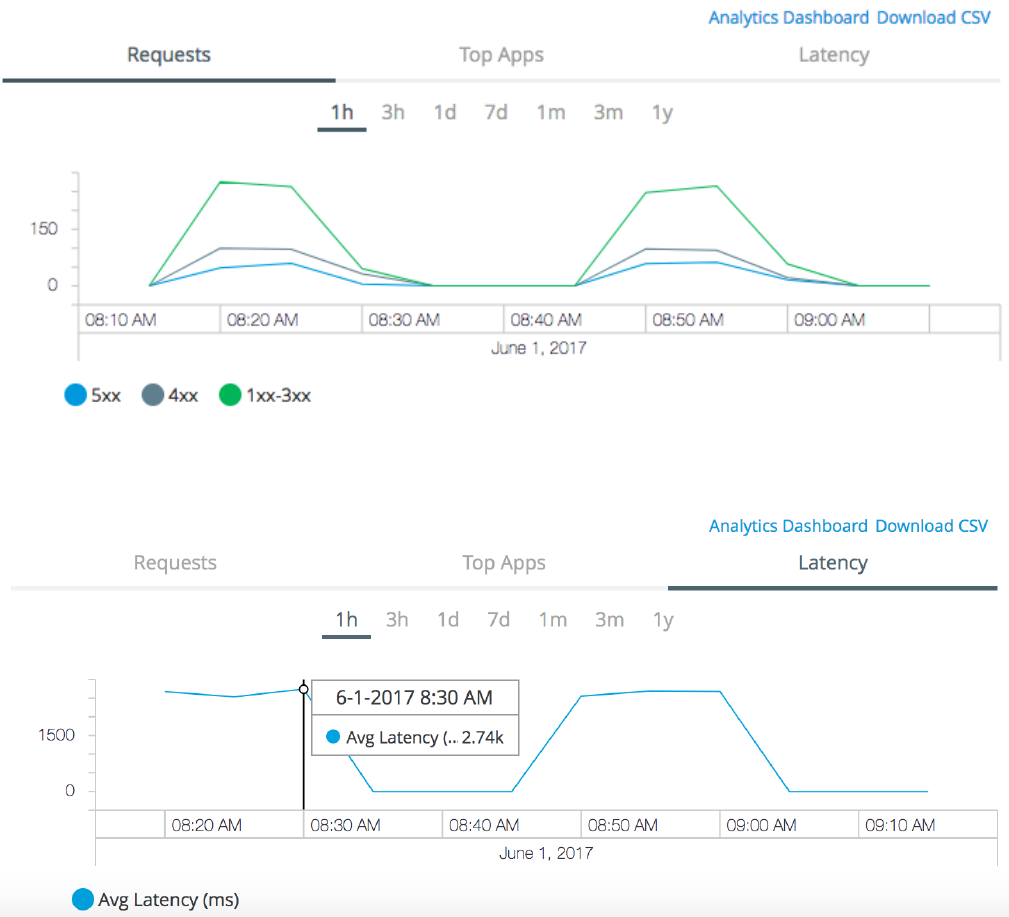The image size is (1009, 917).
Task: Choose 1m time range on latency chart
Action: tap(553, 620)
